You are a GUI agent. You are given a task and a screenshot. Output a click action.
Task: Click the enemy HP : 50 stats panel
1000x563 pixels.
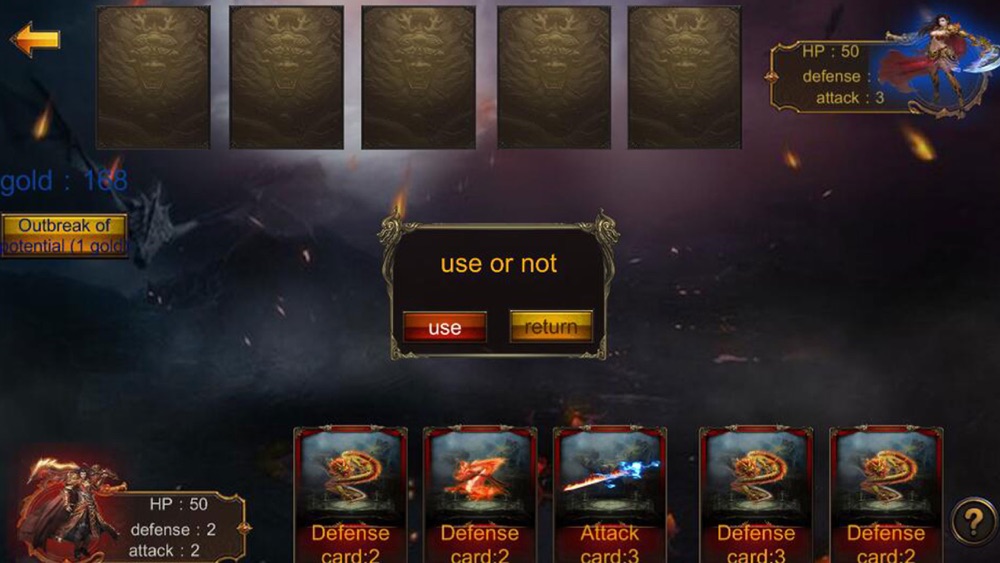pyautogui.click(x=829, y=77)
